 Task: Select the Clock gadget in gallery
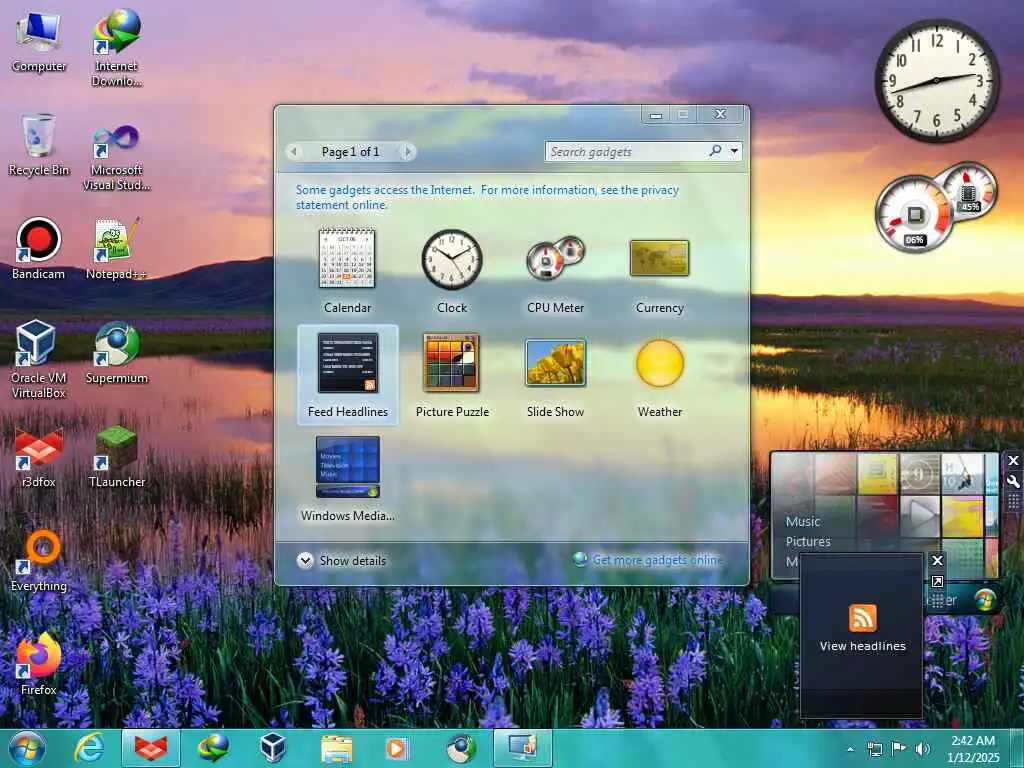[451, 270]
